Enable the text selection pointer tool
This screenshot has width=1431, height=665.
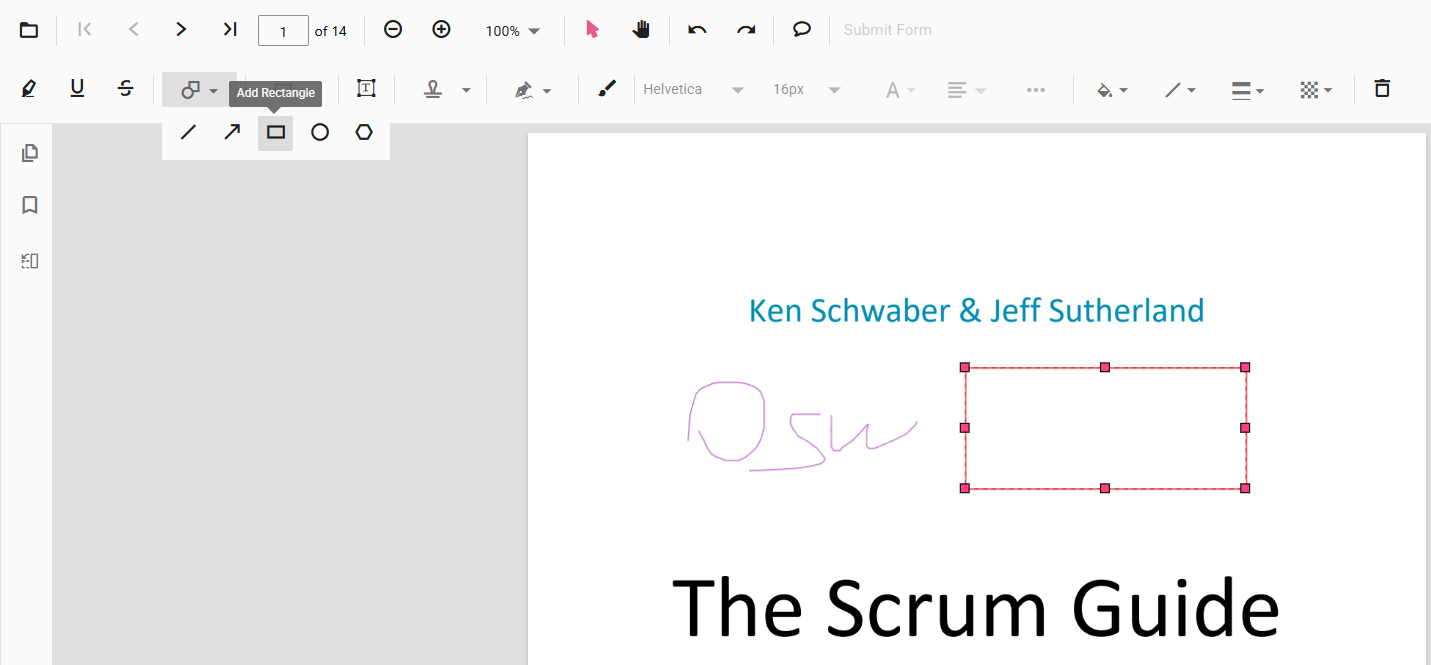pyautogui.click(x=592, y=30)
